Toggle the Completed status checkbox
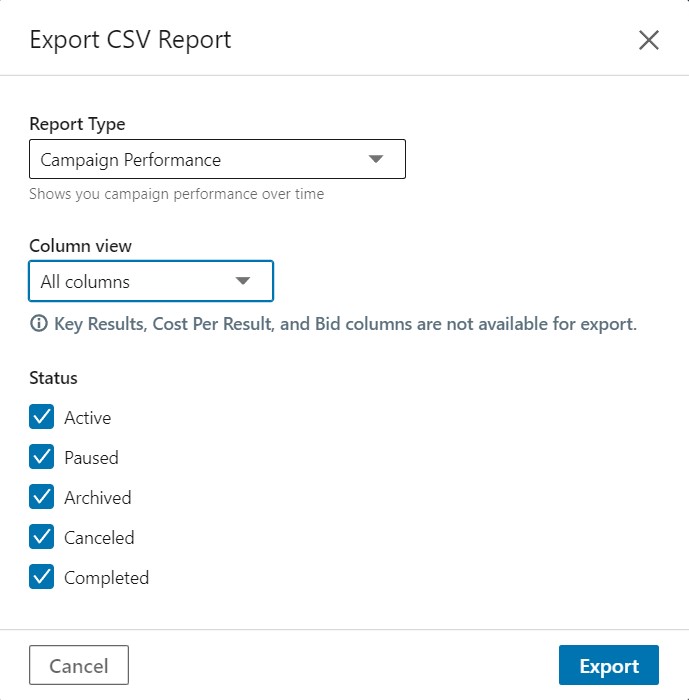Screen dimensions: 689x700 point(42,576)
